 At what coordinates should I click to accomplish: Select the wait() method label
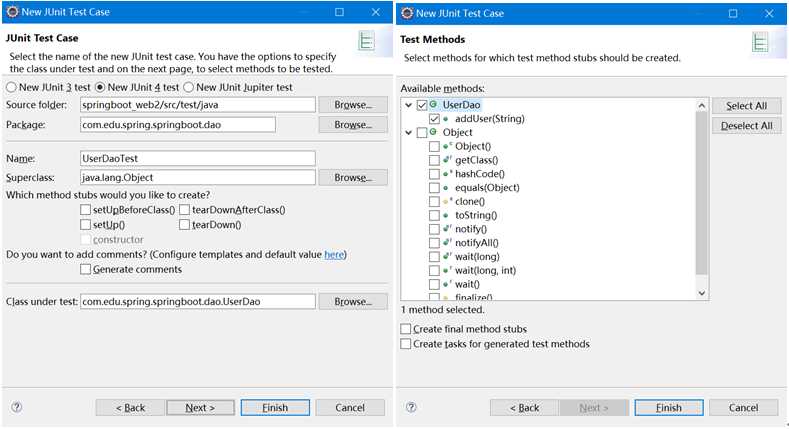(x=467, y=285)
